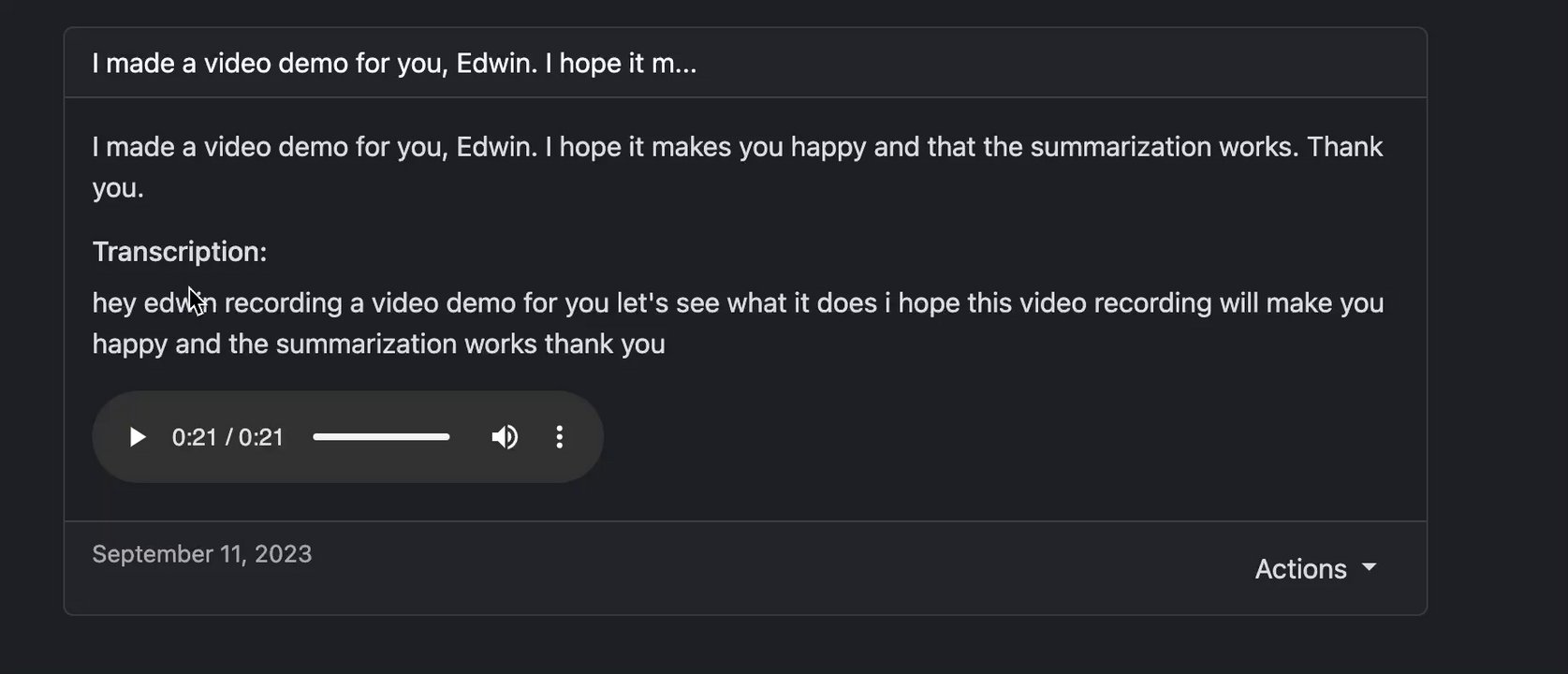Click the dark page background below the card
This screenshot has height=674, width=1568.
(x=749, y=648)
